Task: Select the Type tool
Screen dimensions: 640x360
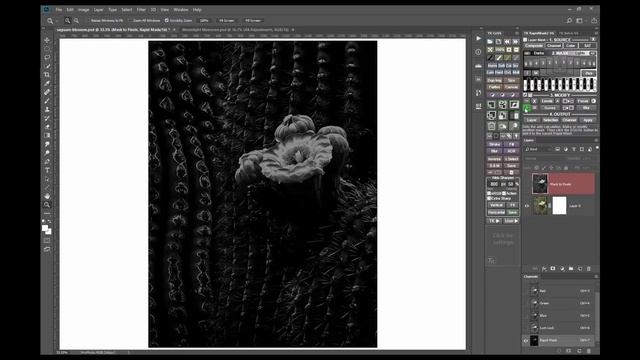Action: point(47,170)
